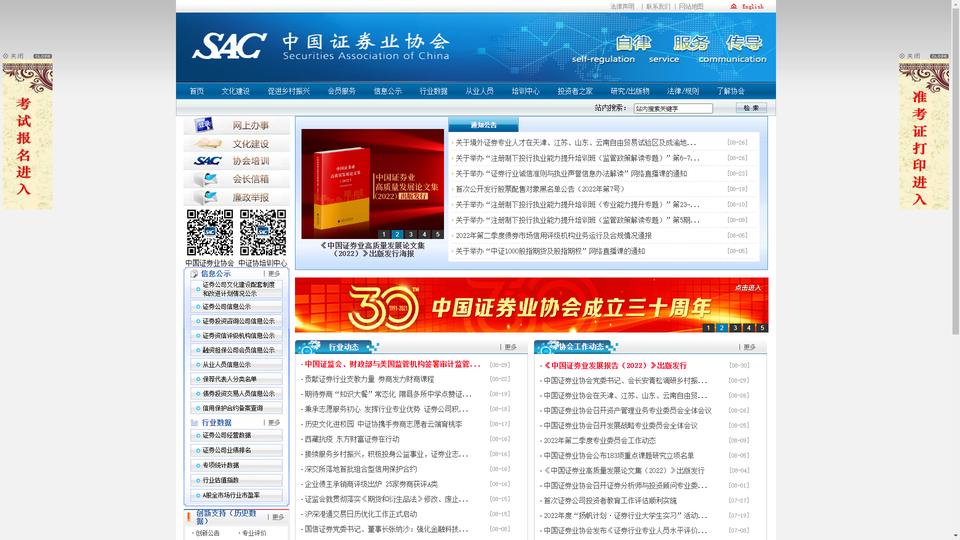The image size is (960, 540).
Task: Open 促进乡村振兴 navigation menu
Action: [x=288, y=91]
